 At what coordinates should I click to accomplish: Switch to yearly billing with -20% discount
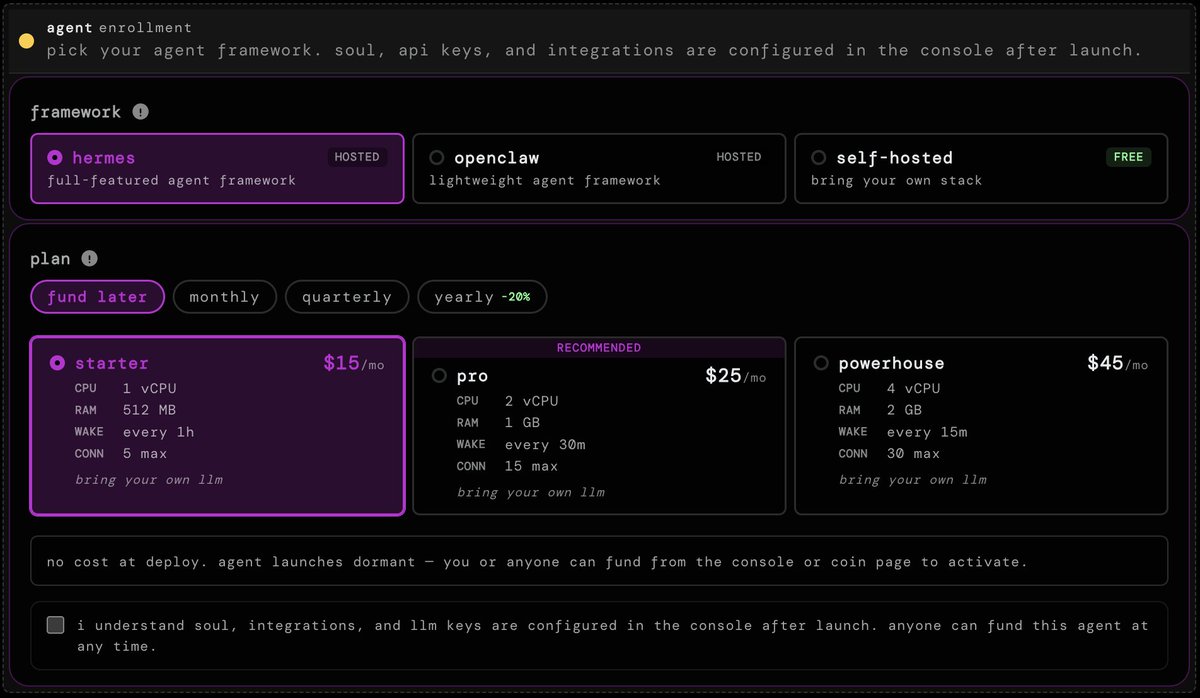482,297
